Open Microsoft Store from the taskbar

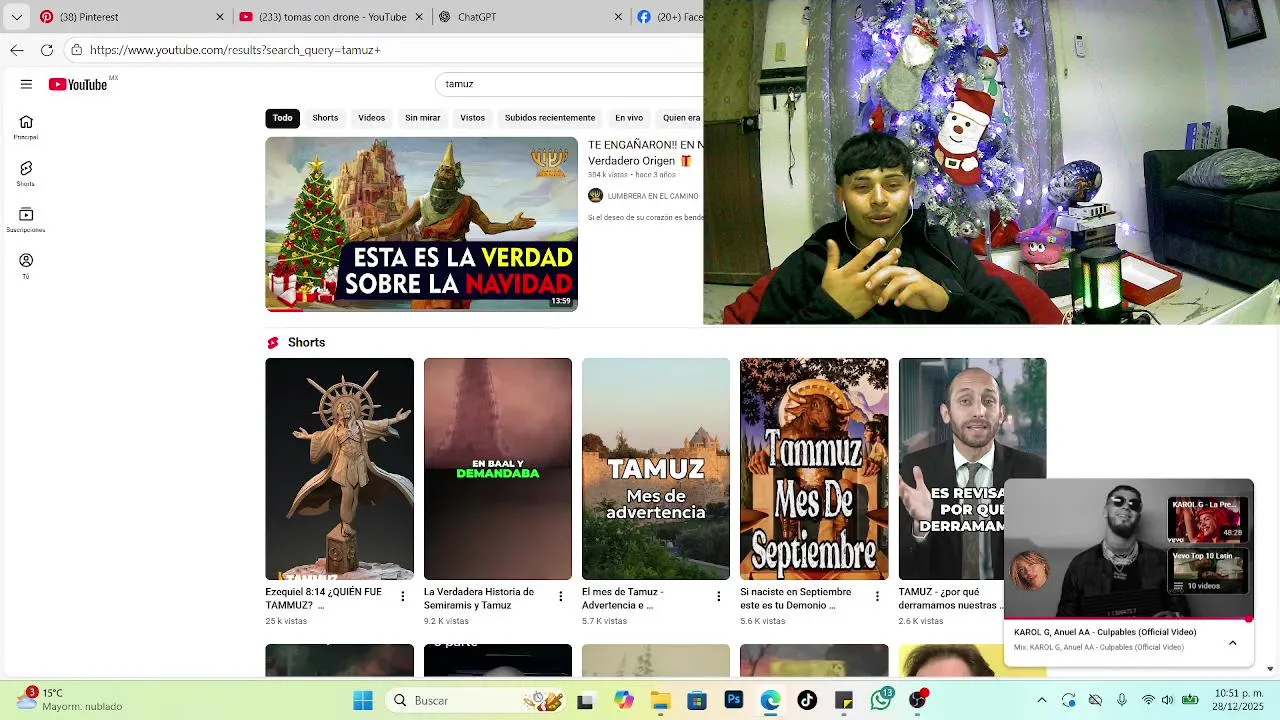tap(697, 701)
